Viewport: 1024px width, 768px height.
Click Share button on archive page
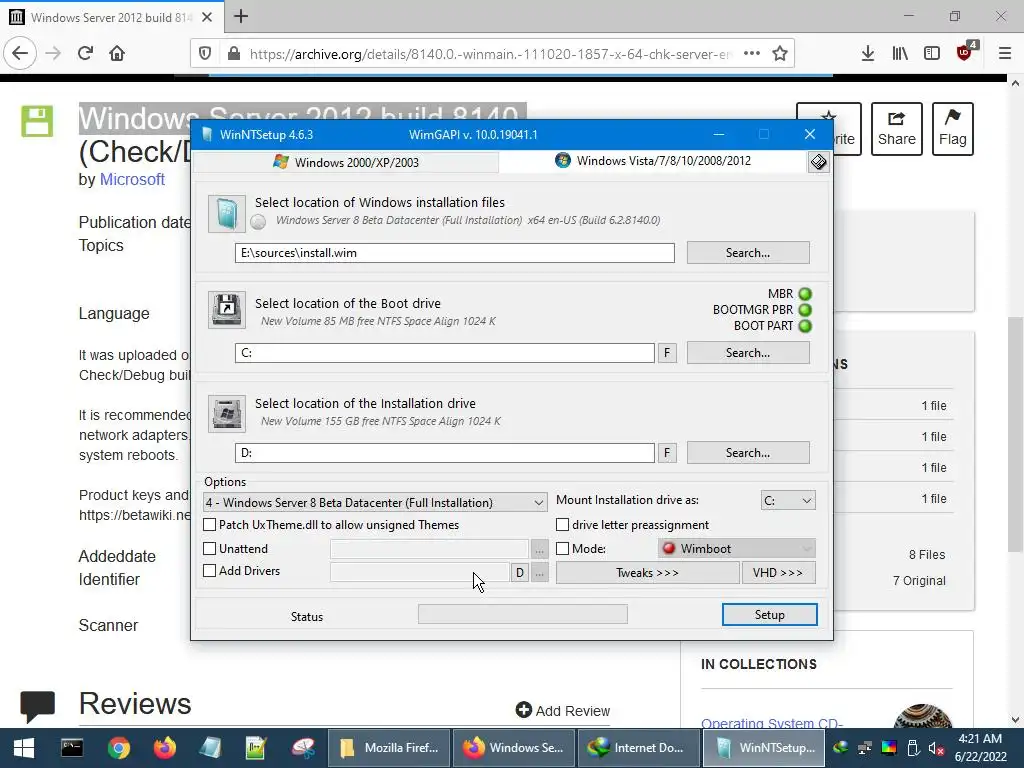click(897, 129)
